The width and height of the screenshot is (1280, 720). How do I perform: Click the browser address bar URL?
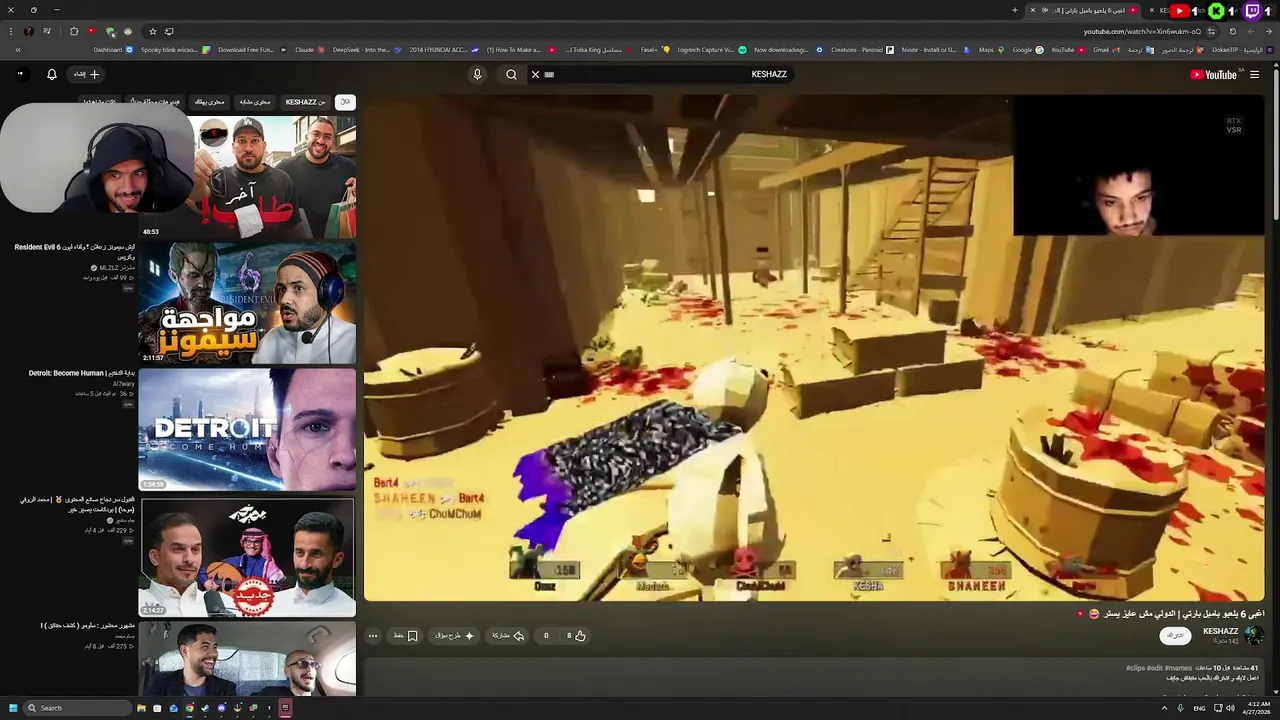1142,31
